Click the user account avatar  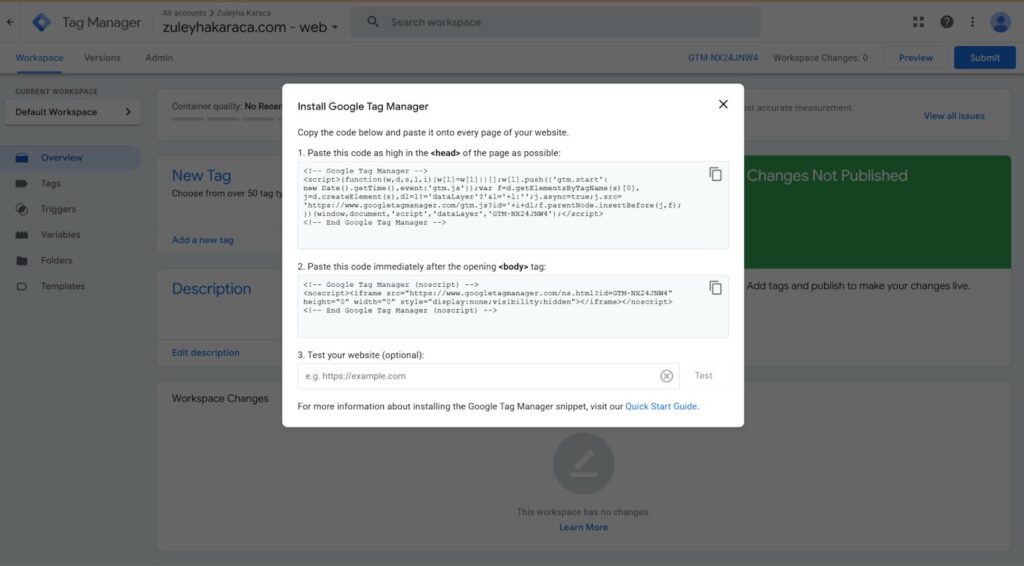point(1000,22)
